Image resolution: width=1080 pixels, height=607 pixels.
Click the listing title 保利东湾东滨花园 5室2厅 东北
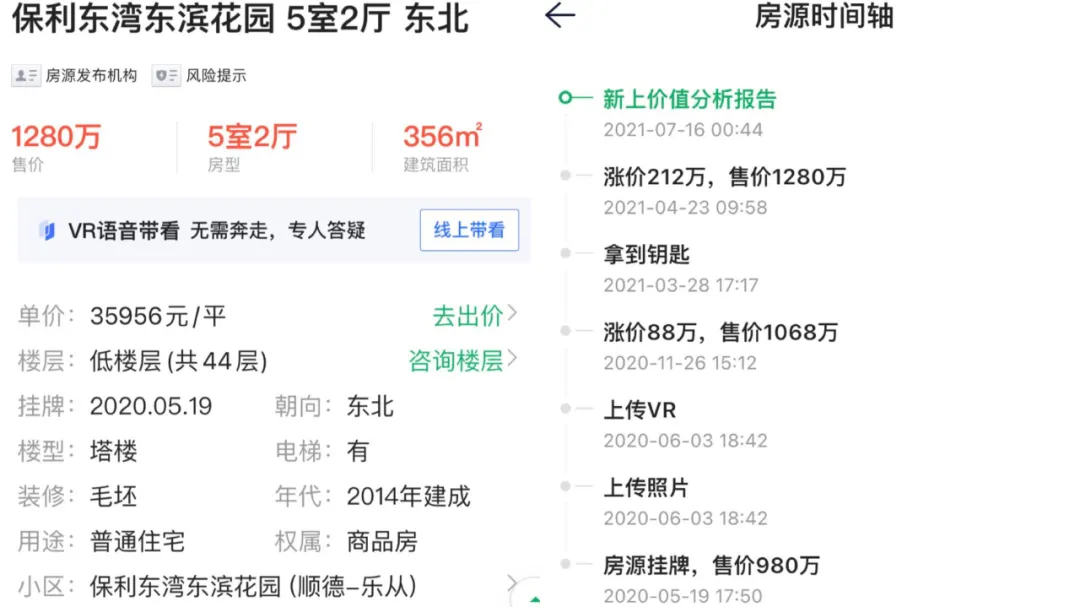coord(240,19)
